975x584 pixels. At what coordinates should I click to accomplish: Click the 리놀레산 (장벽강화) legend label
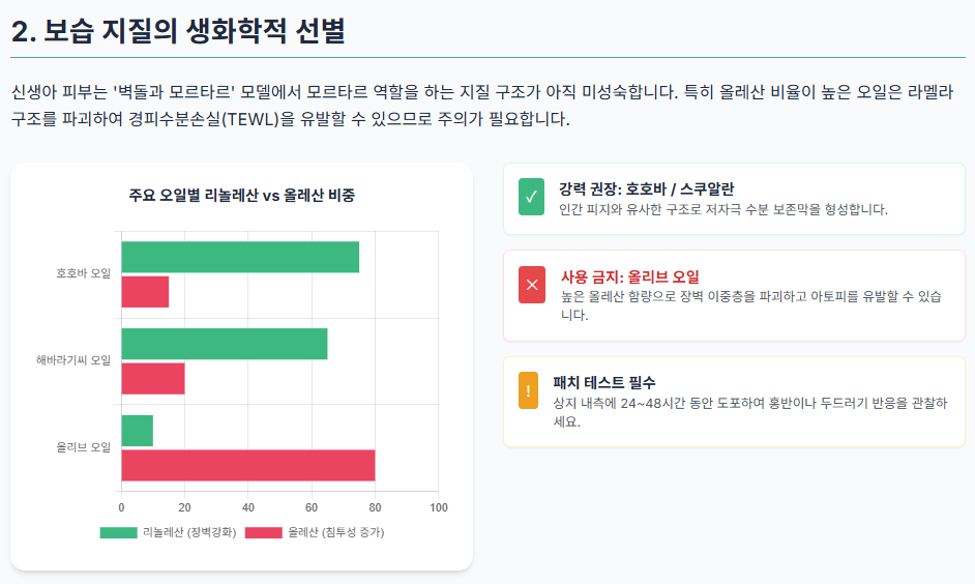190,533
